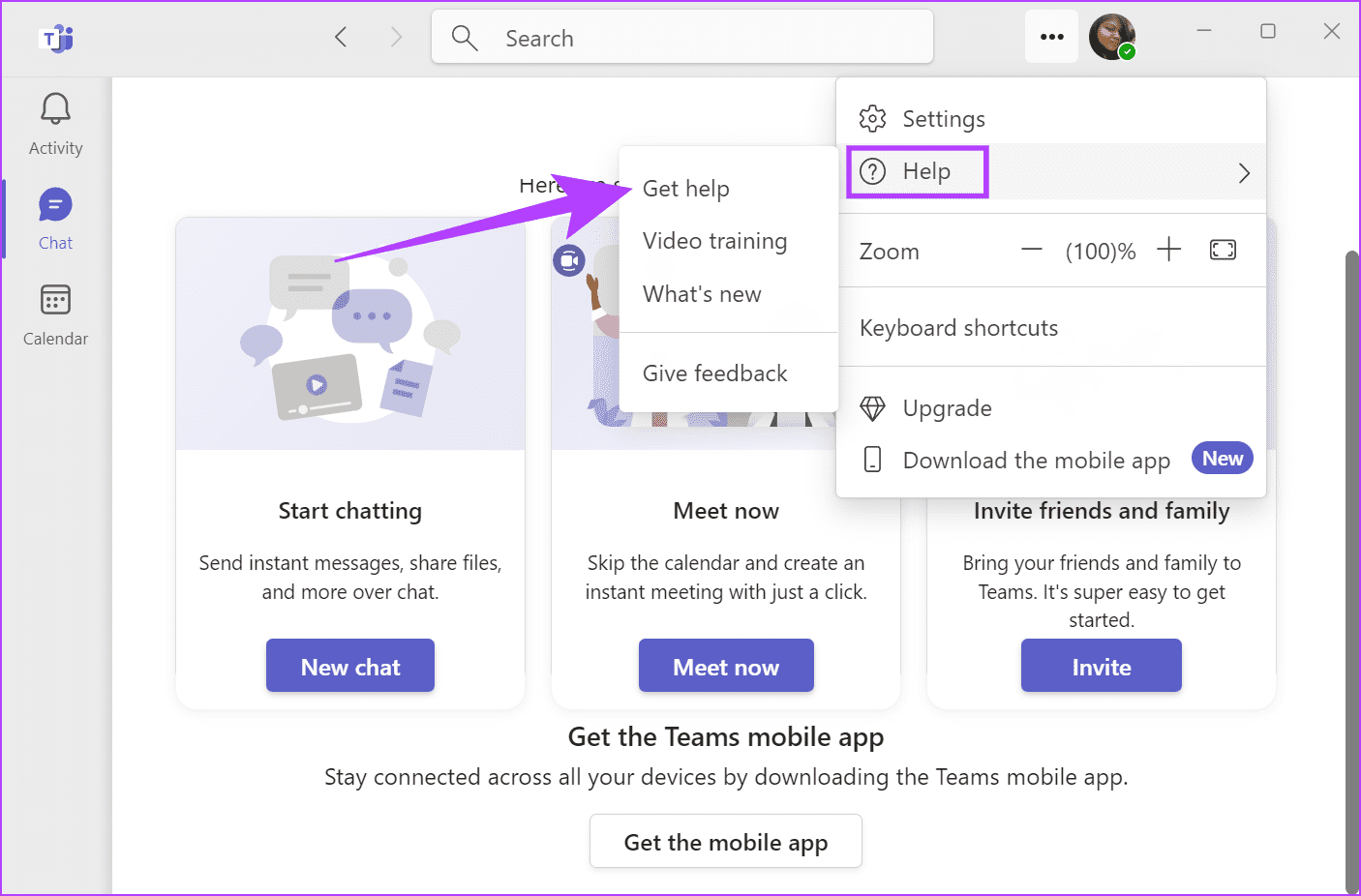1361x896 pixels.
Task: Select Video training option
Action: (715, 241)
